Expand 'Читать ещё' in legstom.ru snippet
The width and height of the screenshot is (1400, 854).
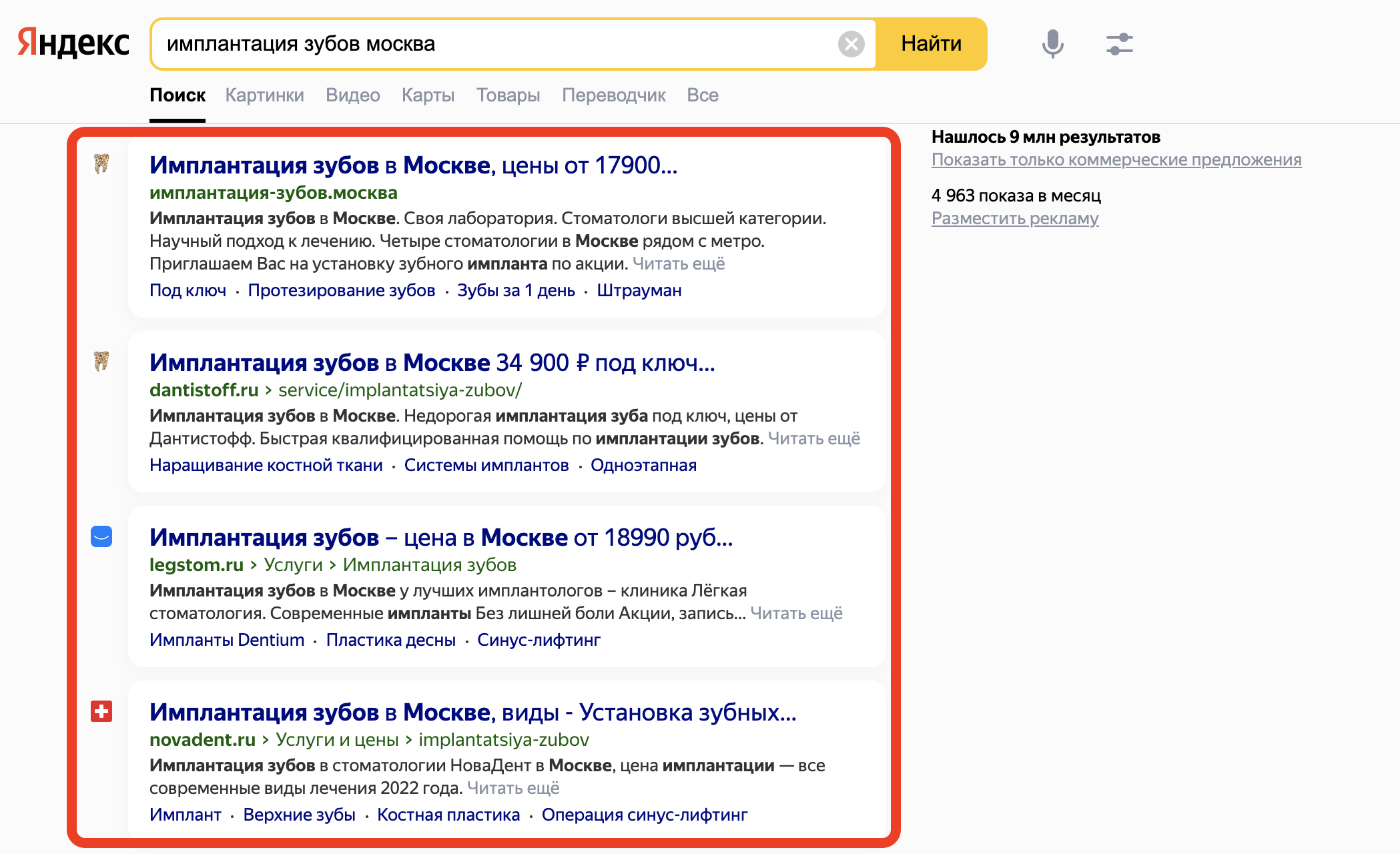(x=797, y=613)
